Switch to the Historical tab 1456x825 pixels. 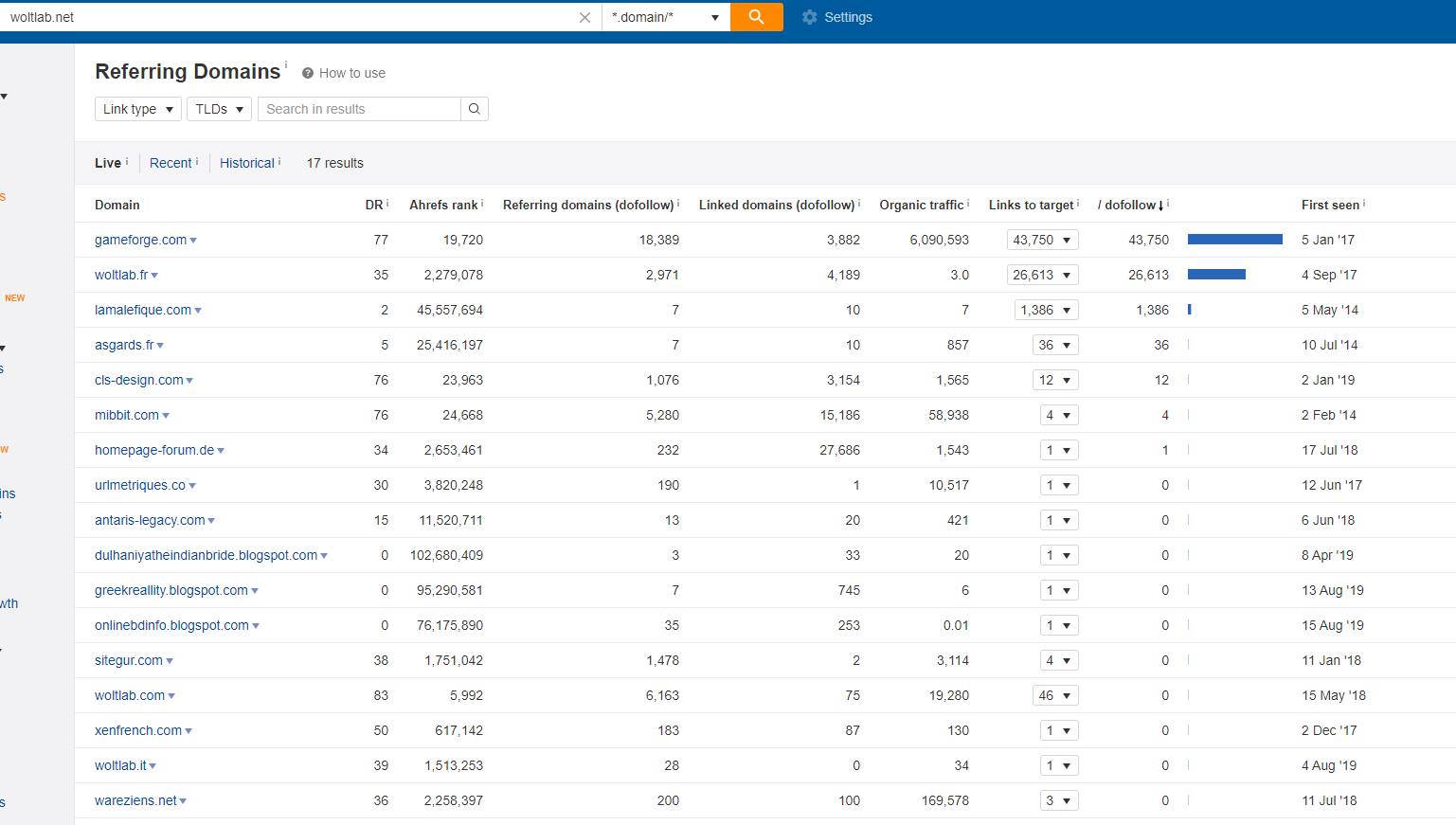(247, 163)
